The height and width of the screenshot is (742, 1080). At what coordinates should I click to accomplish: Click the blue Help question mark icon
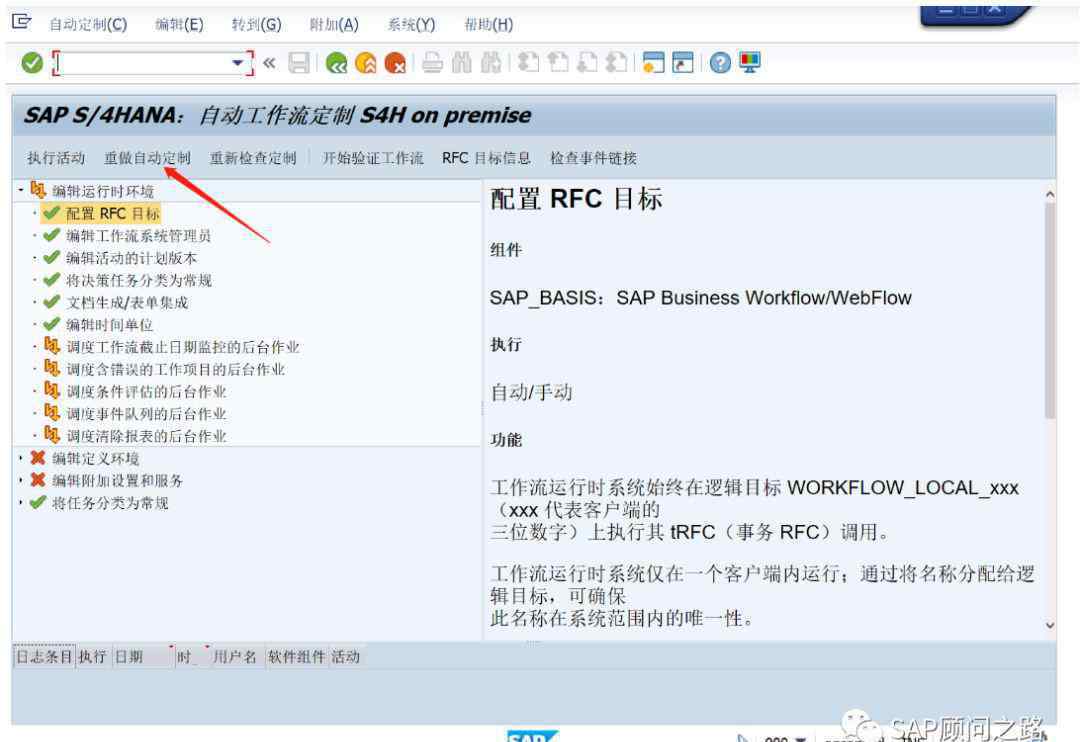tap(720, 63)
